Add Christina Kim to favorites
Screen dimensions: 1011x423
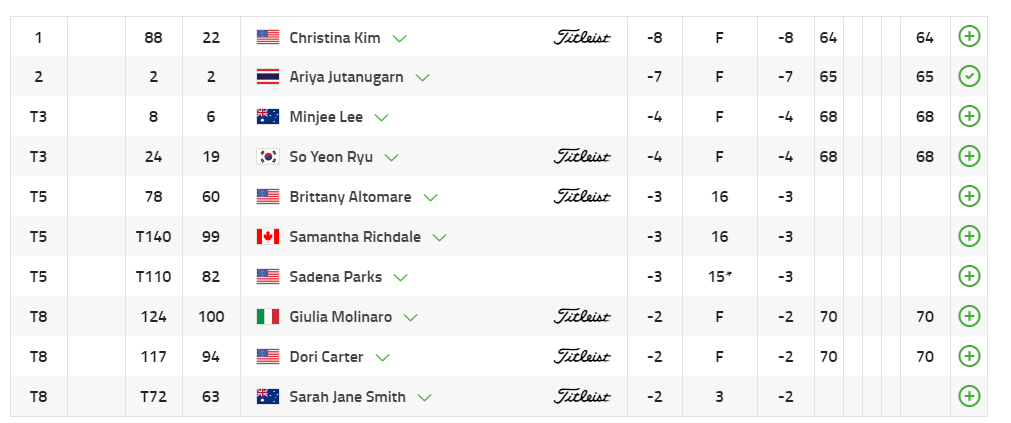tap(968, 37)
